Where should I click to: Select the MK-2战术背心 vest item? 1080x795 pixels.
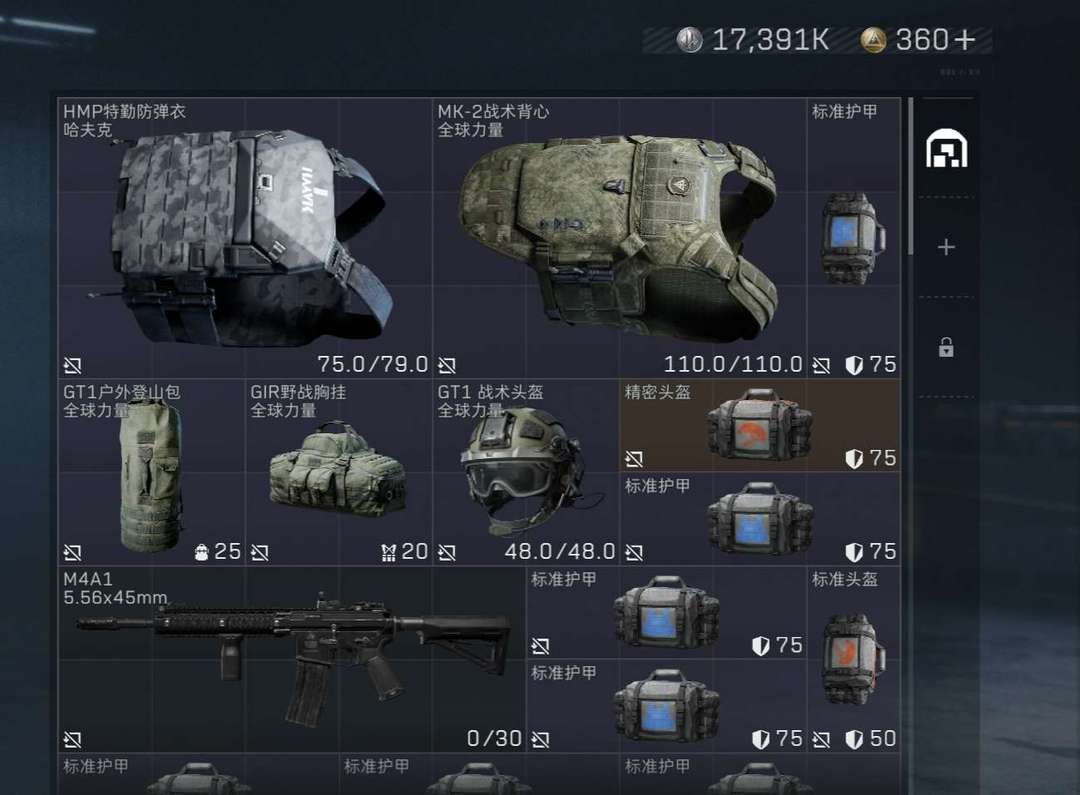(619, 238)
